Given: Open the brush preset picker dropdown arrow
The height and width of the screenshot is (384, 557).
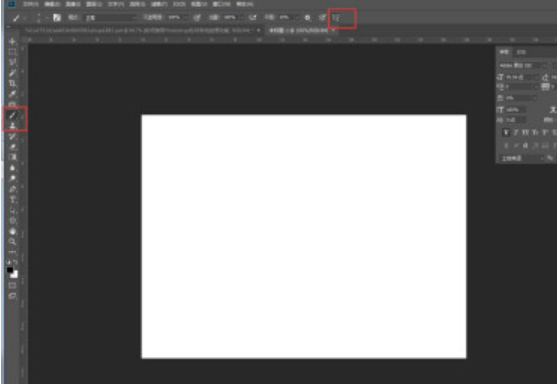Looking at the screenshot, I should coord(47,17).
